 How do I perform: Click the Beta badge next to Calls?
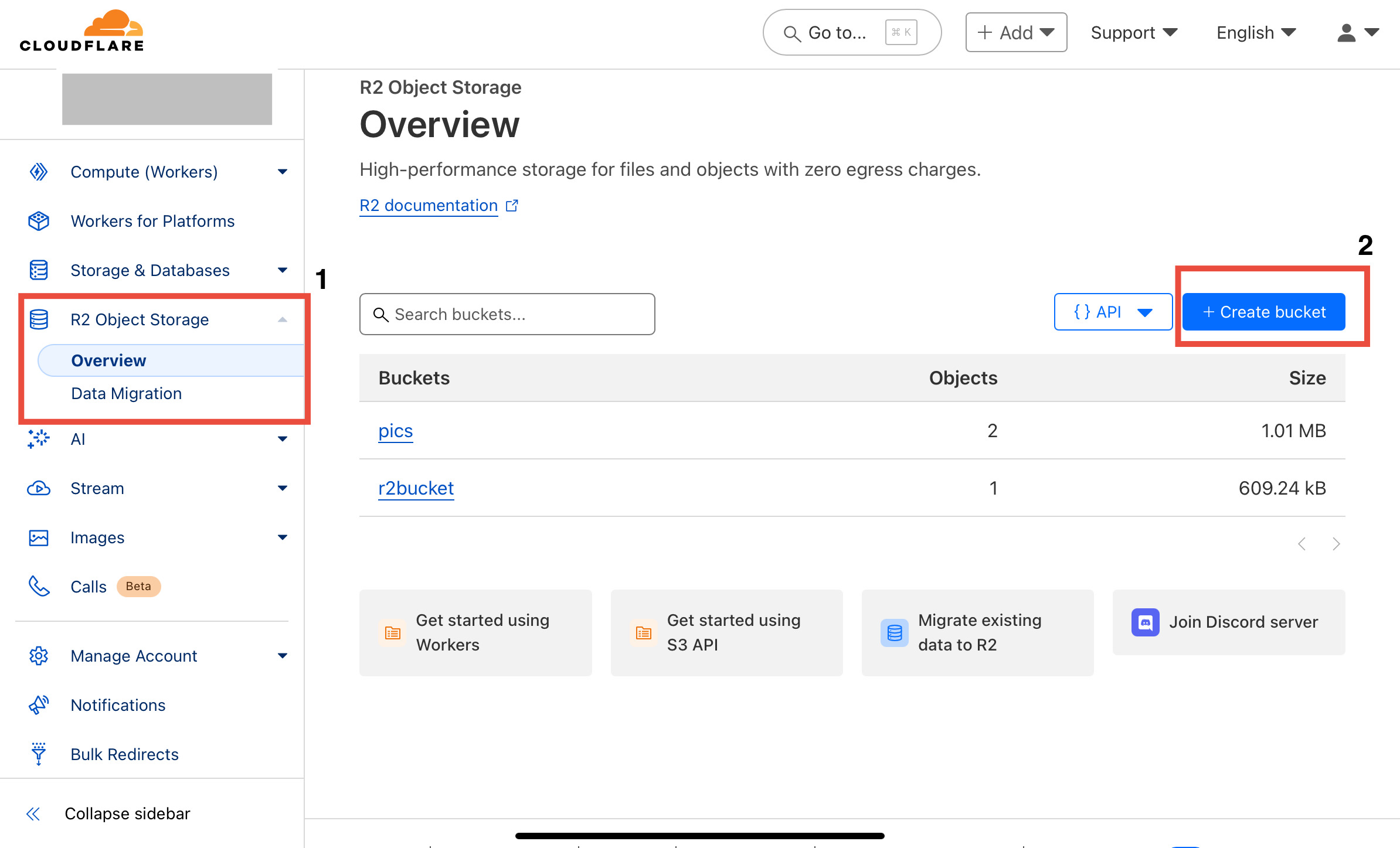point(138,586)
